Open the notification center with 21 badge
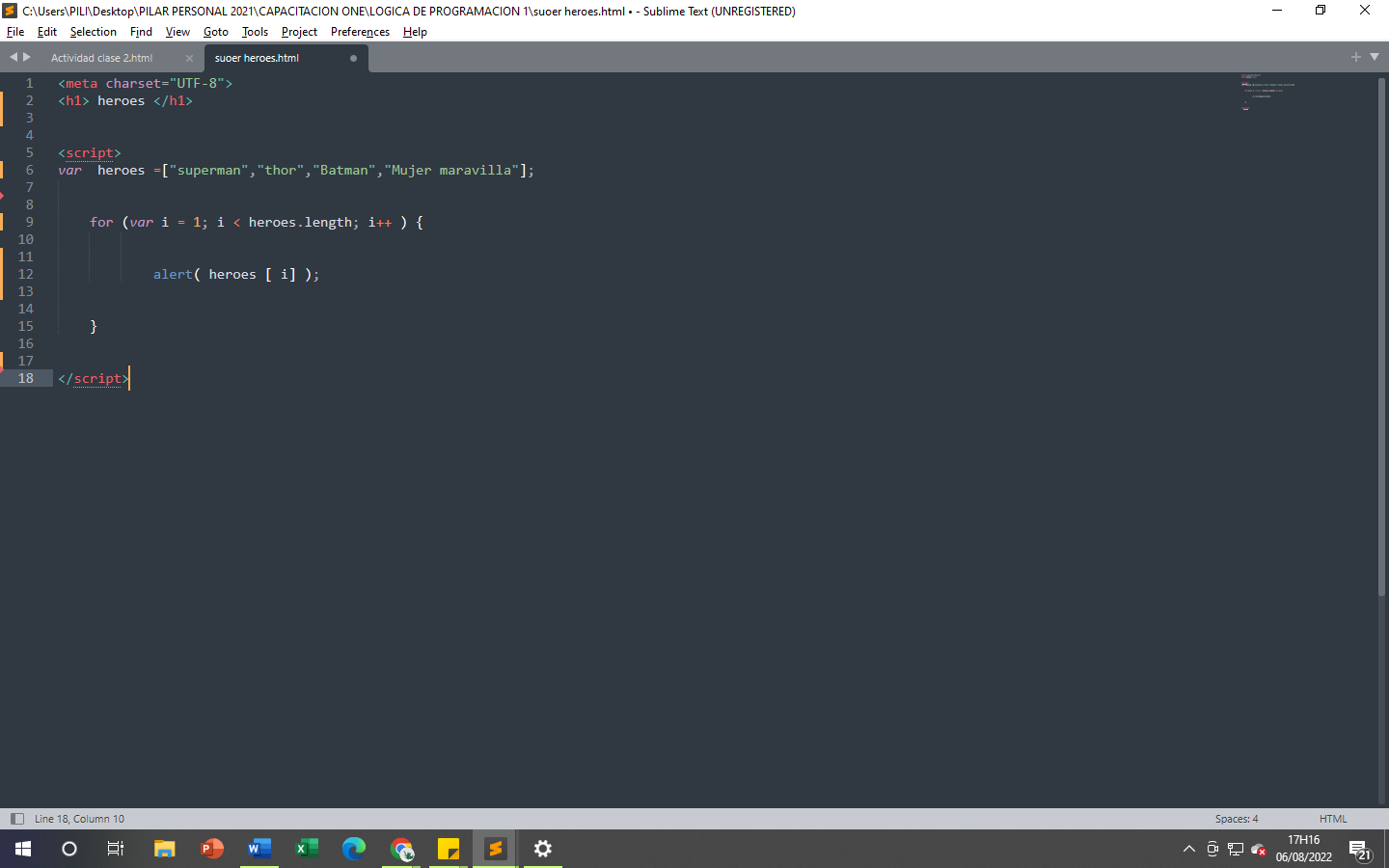This screenshot has width=1389, height=868. pyautogui.click(x=1360, y=851)
